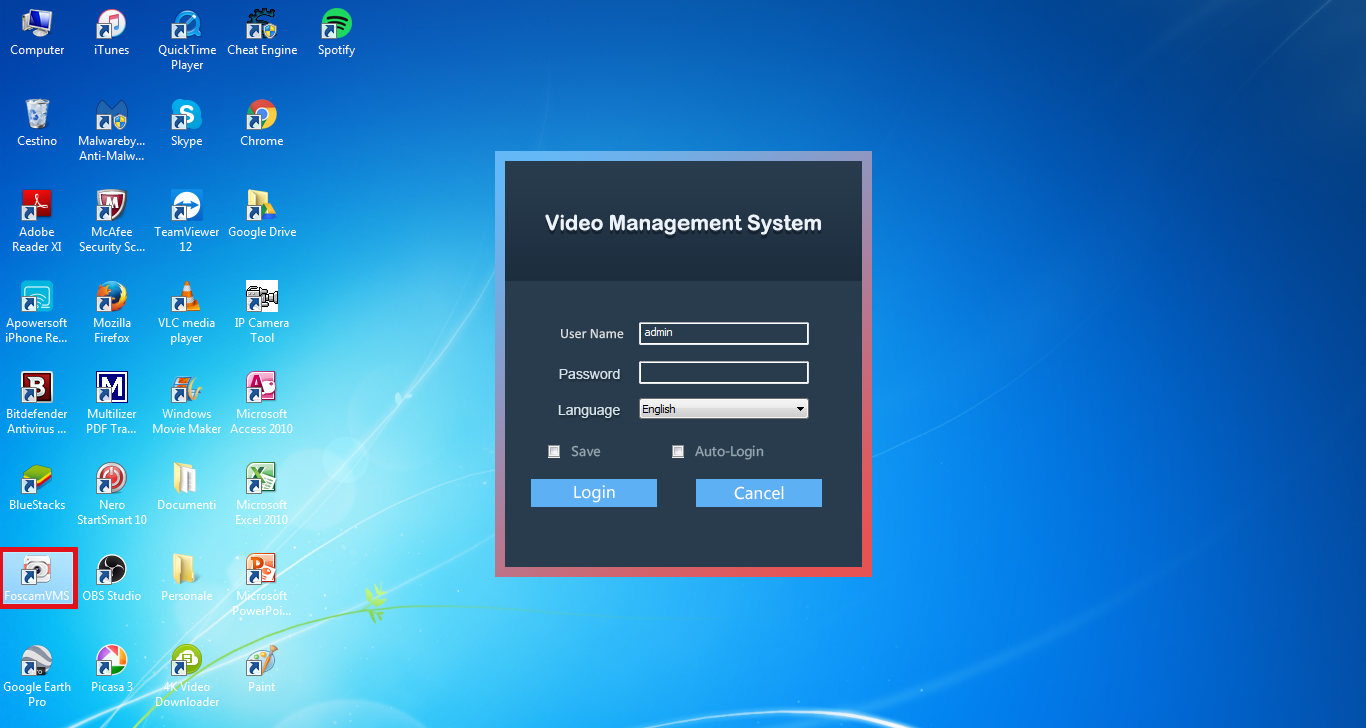Focus the User Name field

pos(724,333)
